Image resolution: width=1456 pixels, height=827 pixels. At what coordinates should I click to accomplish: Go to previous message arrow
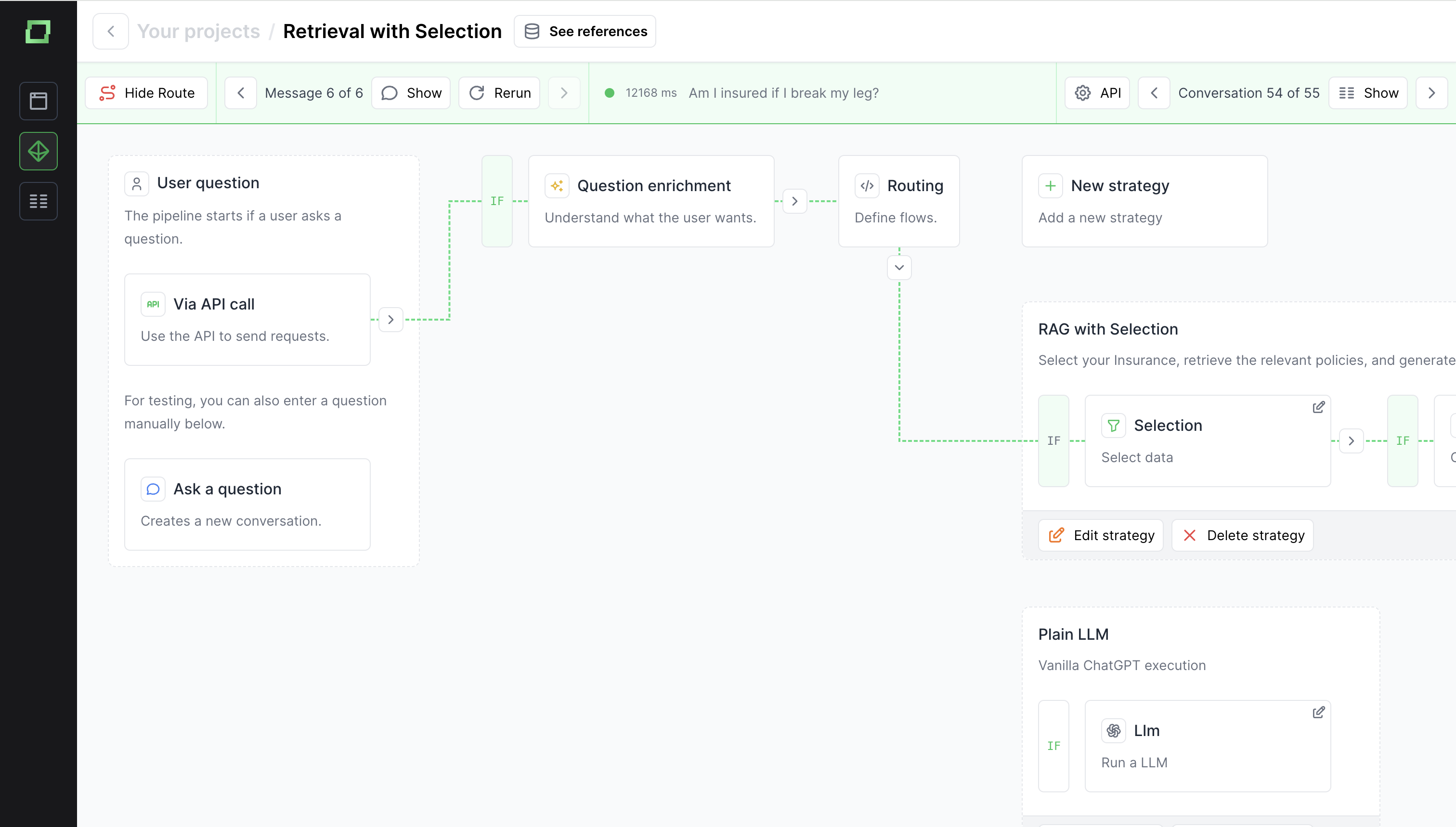[x=241, y=92]
